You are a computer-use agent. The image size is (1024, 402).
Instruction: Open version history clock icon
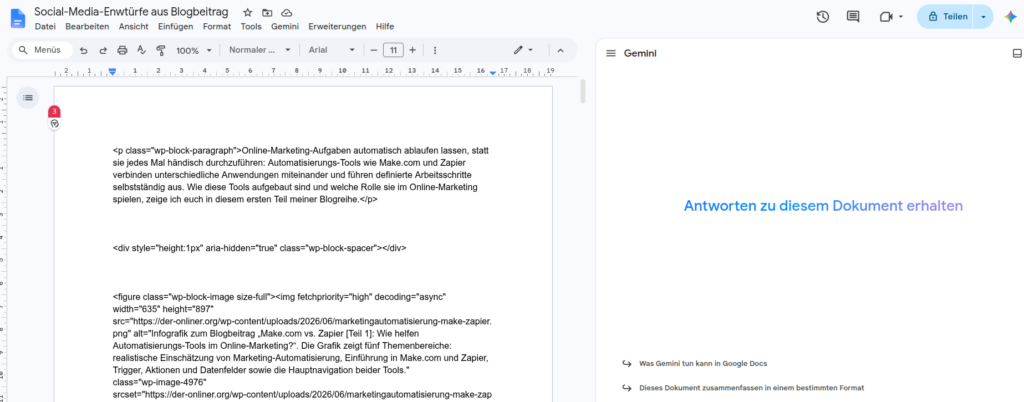[x=823, y=16]
